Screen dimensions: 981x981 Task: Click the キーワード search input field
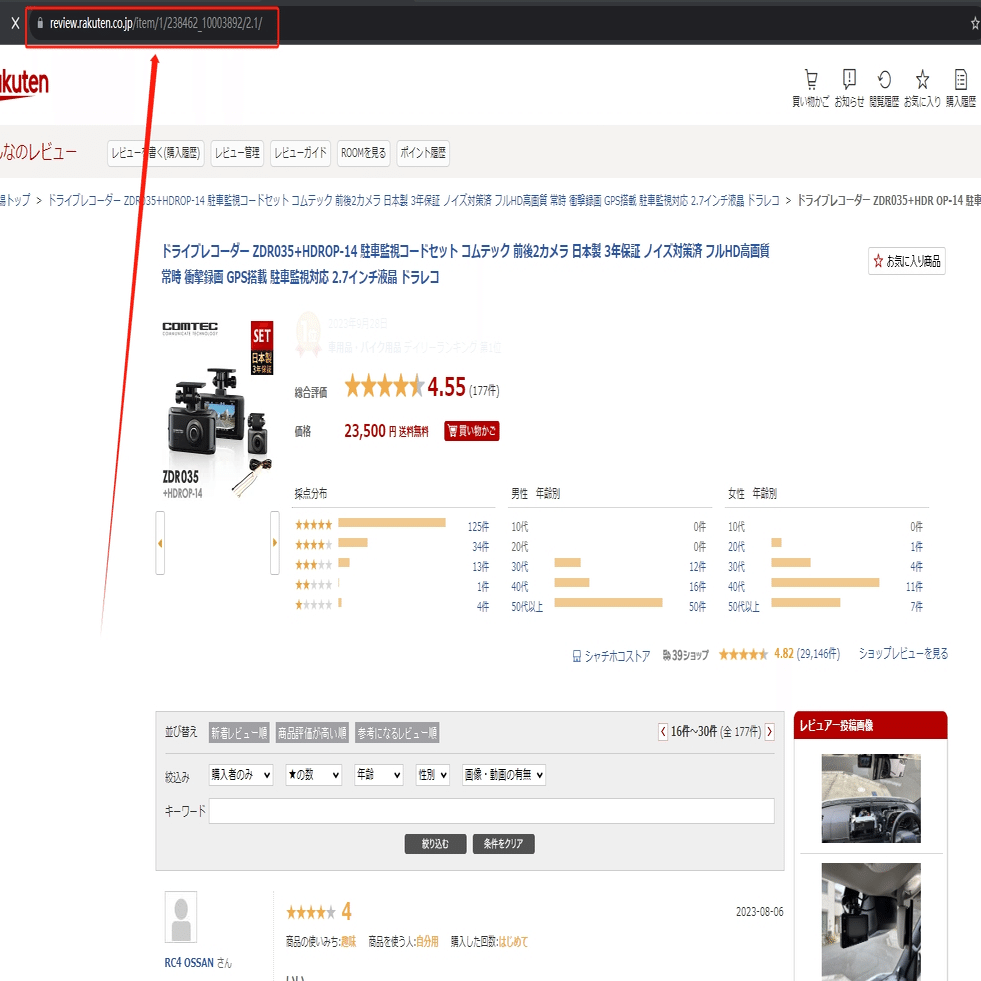tap(491, 811)
